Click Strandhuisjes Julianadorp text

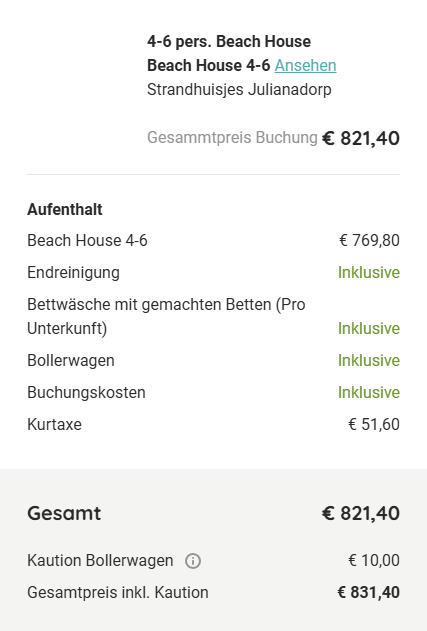coord(239,89)
